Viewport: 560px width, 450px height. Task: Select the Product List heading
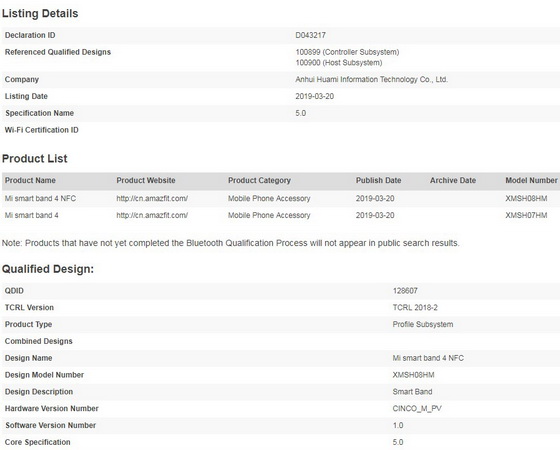click(x=35, y=158)
